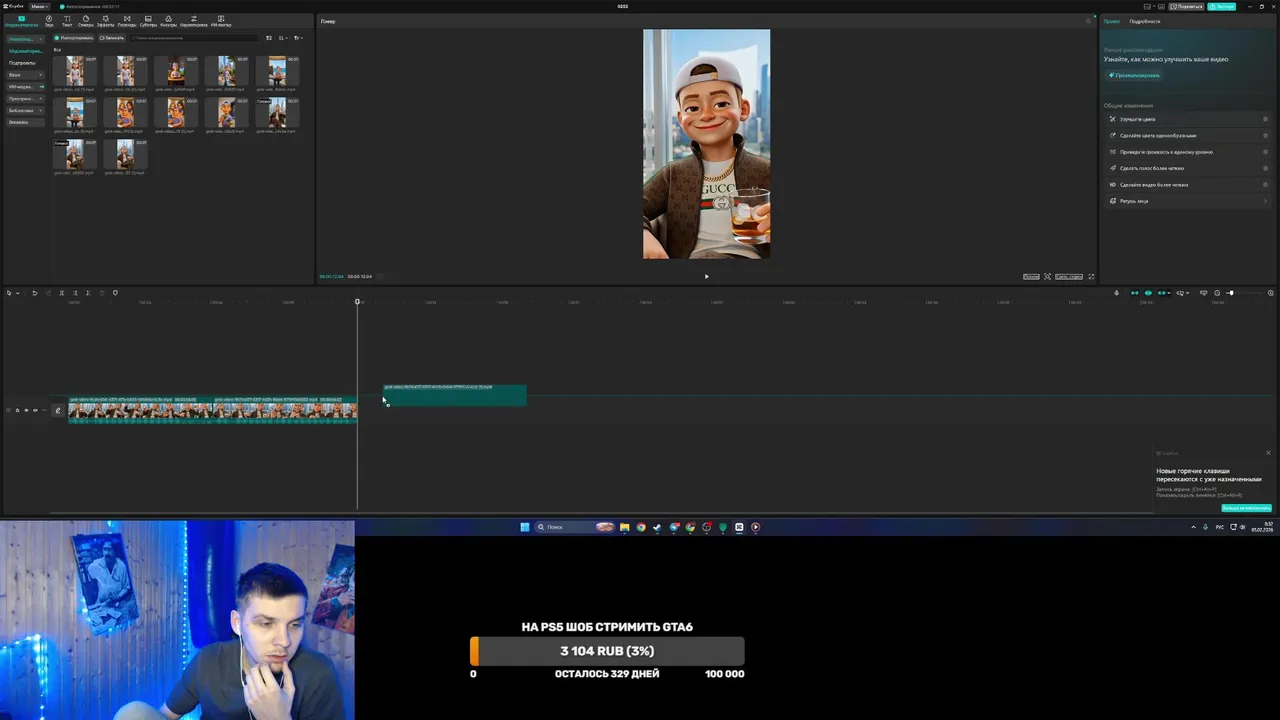Open the ИИ-аватар icon
The image size is (1280, 720).
221,21
